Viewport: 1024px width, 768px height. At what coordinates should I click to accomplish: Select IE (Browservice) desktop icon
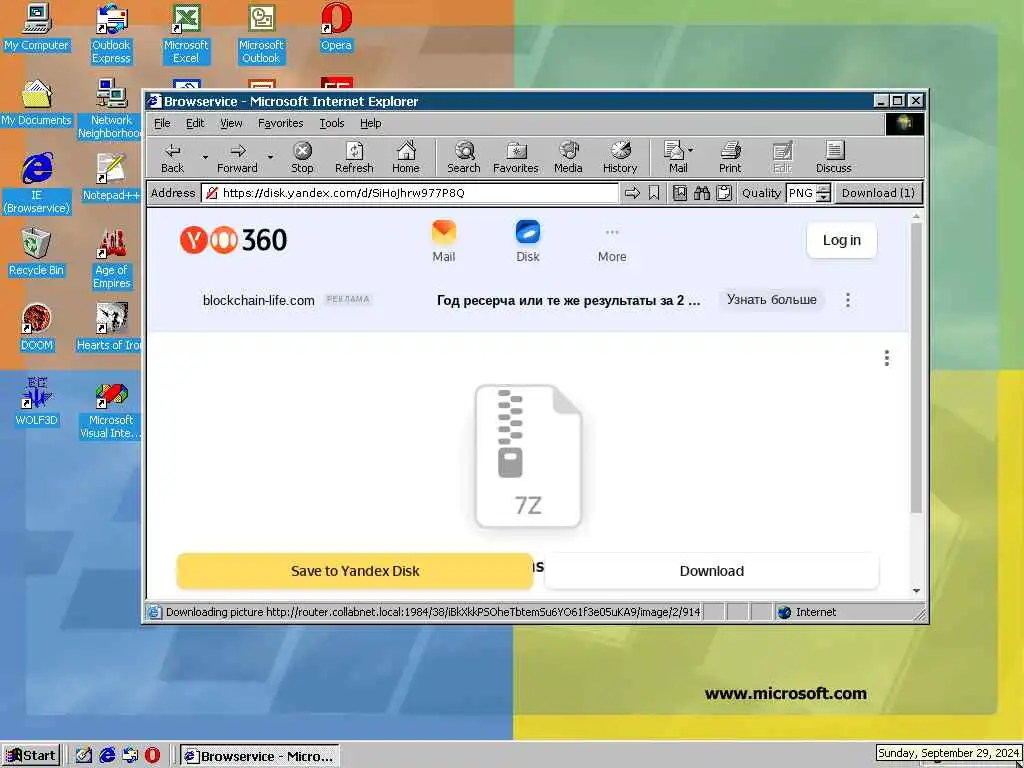click(x=36, y=184)
